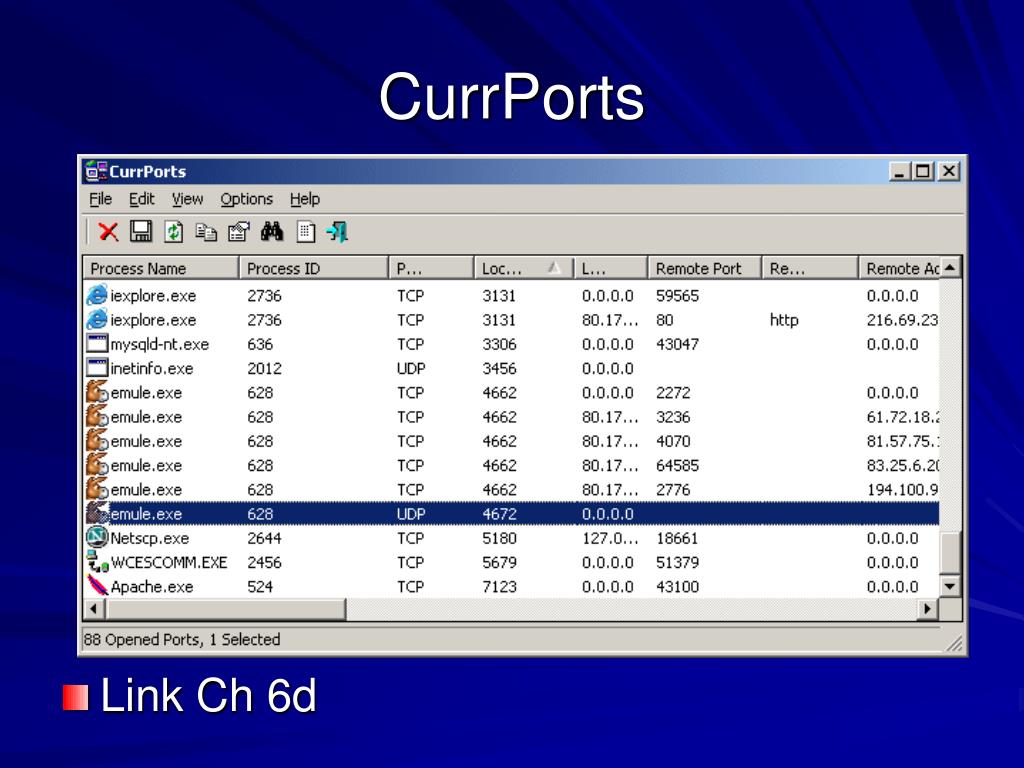Sort by Process ID column header
Viewport: 1024px width, 768px height.
(313, 268)
